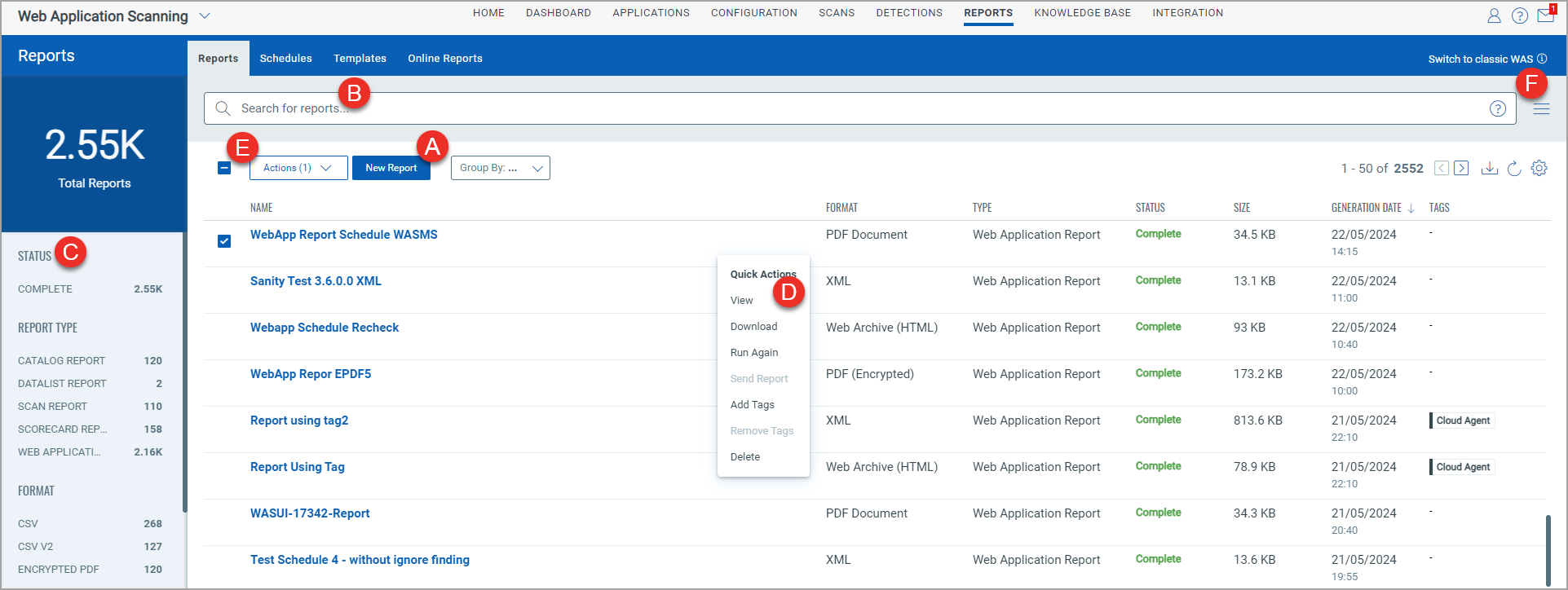Open the INTEGRATION menu
Viewport: 1568px width, 590px height.
[1187, 13]
